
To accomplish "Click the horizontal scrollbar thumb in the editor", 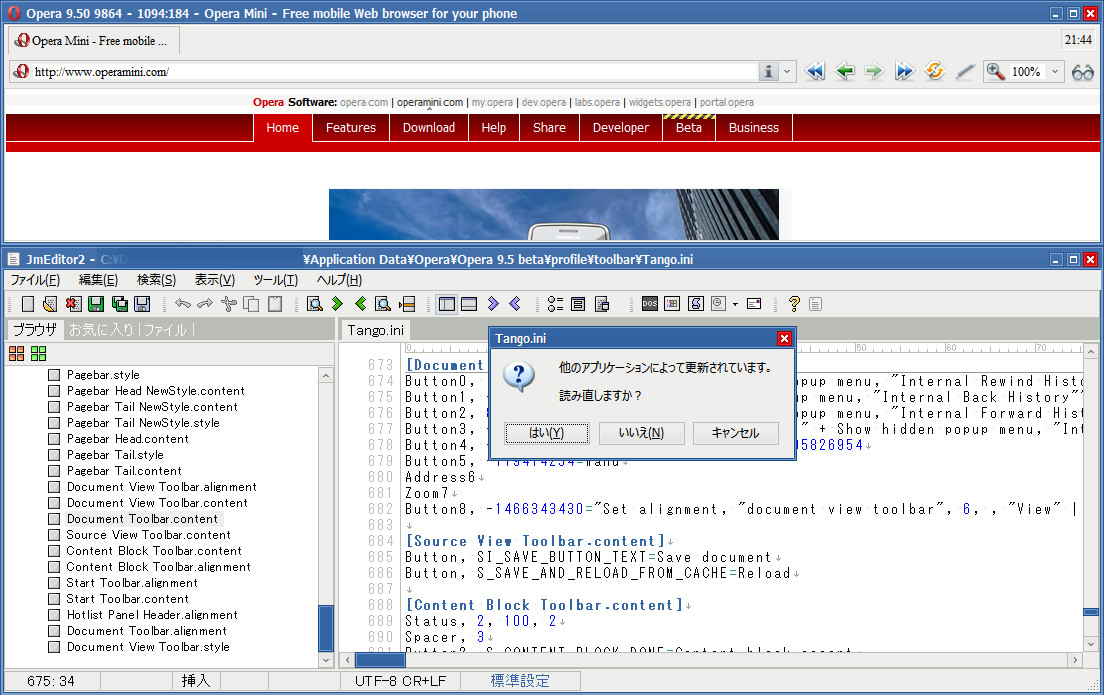I will (x=380, y=660).
